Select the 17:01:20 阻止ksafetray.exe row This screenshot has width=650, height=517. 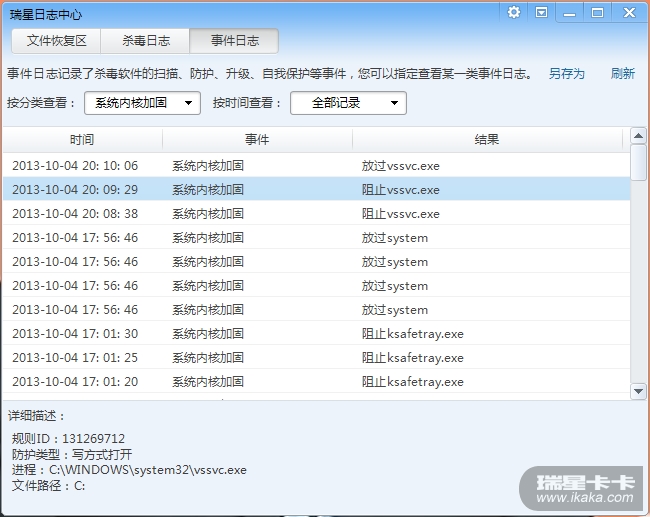pyautogui.click(x=317, y=381)
